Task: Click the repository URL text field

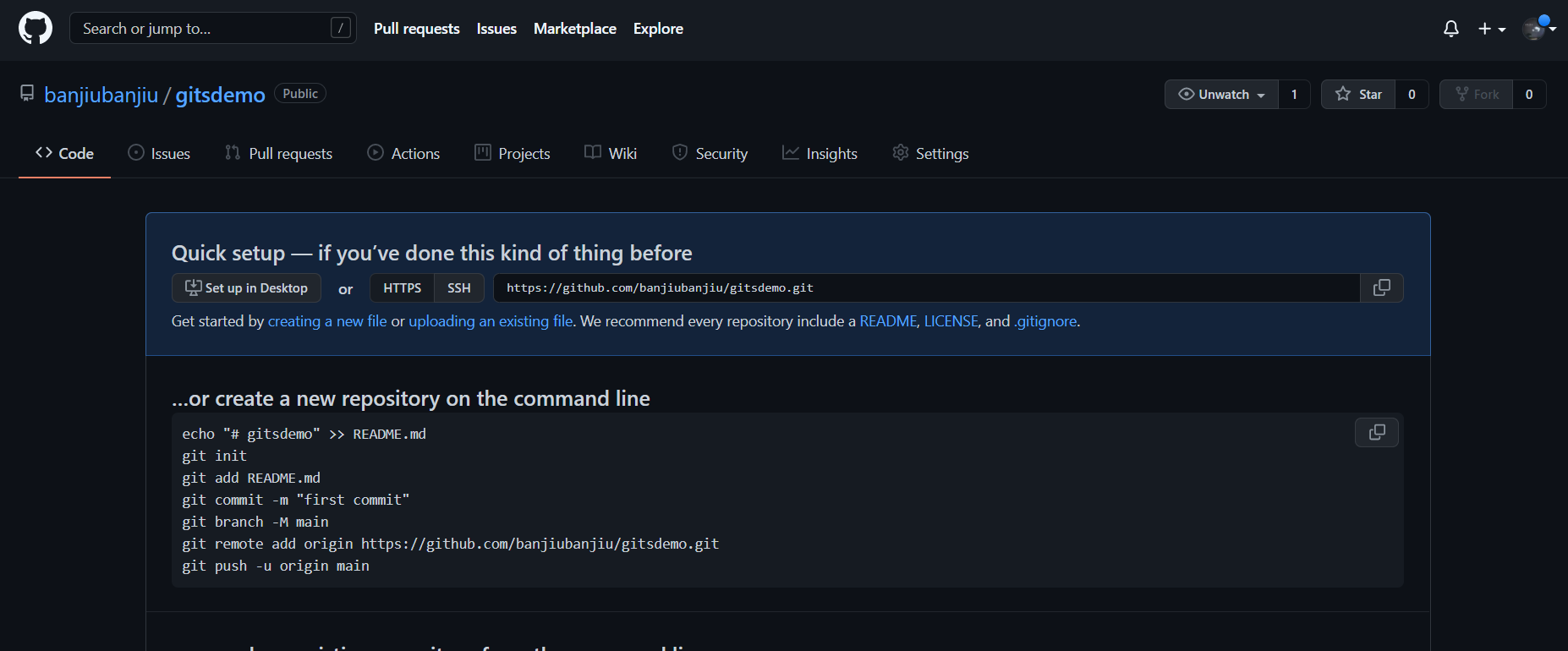Action: [x=927, y=287]
